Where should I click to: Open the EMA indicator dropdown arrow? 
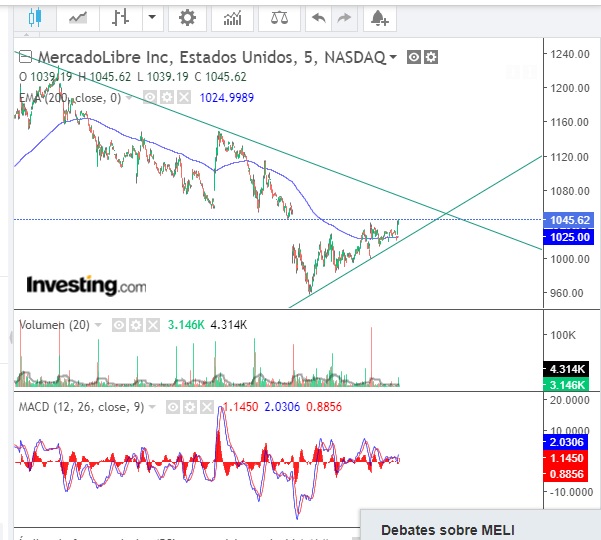click(129, 98)
